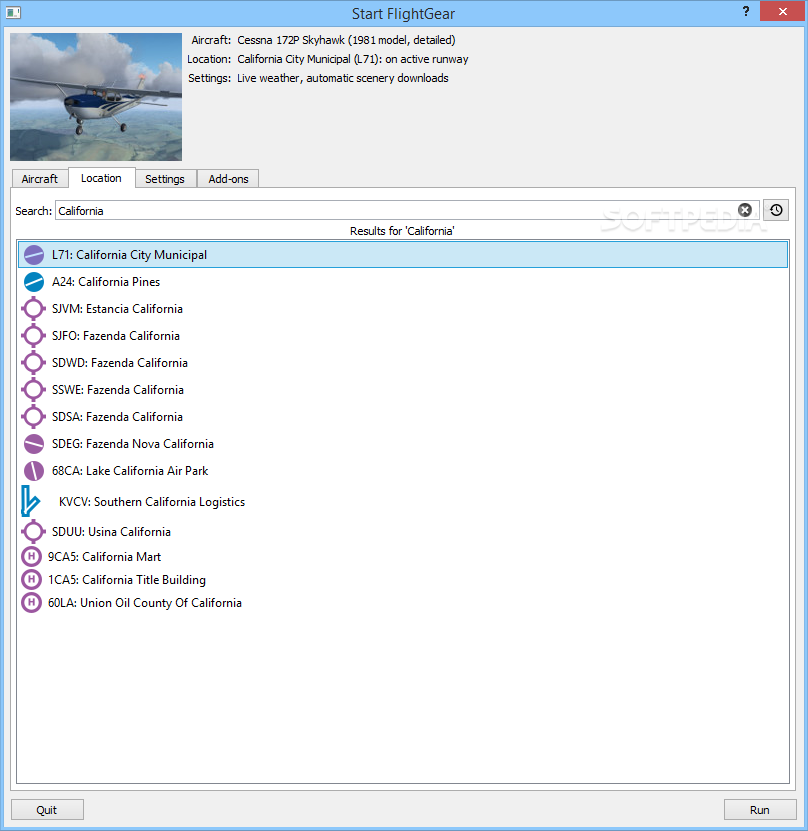Select the 'SDSA: Fazenda California' entry
The height and width of the screenshot is (831, 808).
tap(403, 417)
